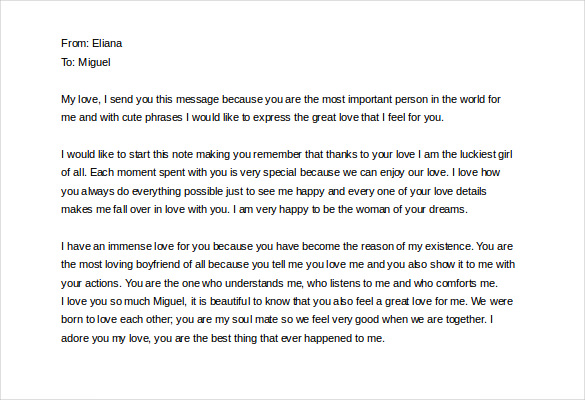Click the 'To:' label
The height and width of the screenshot is (400, 585).
[68, 62]
